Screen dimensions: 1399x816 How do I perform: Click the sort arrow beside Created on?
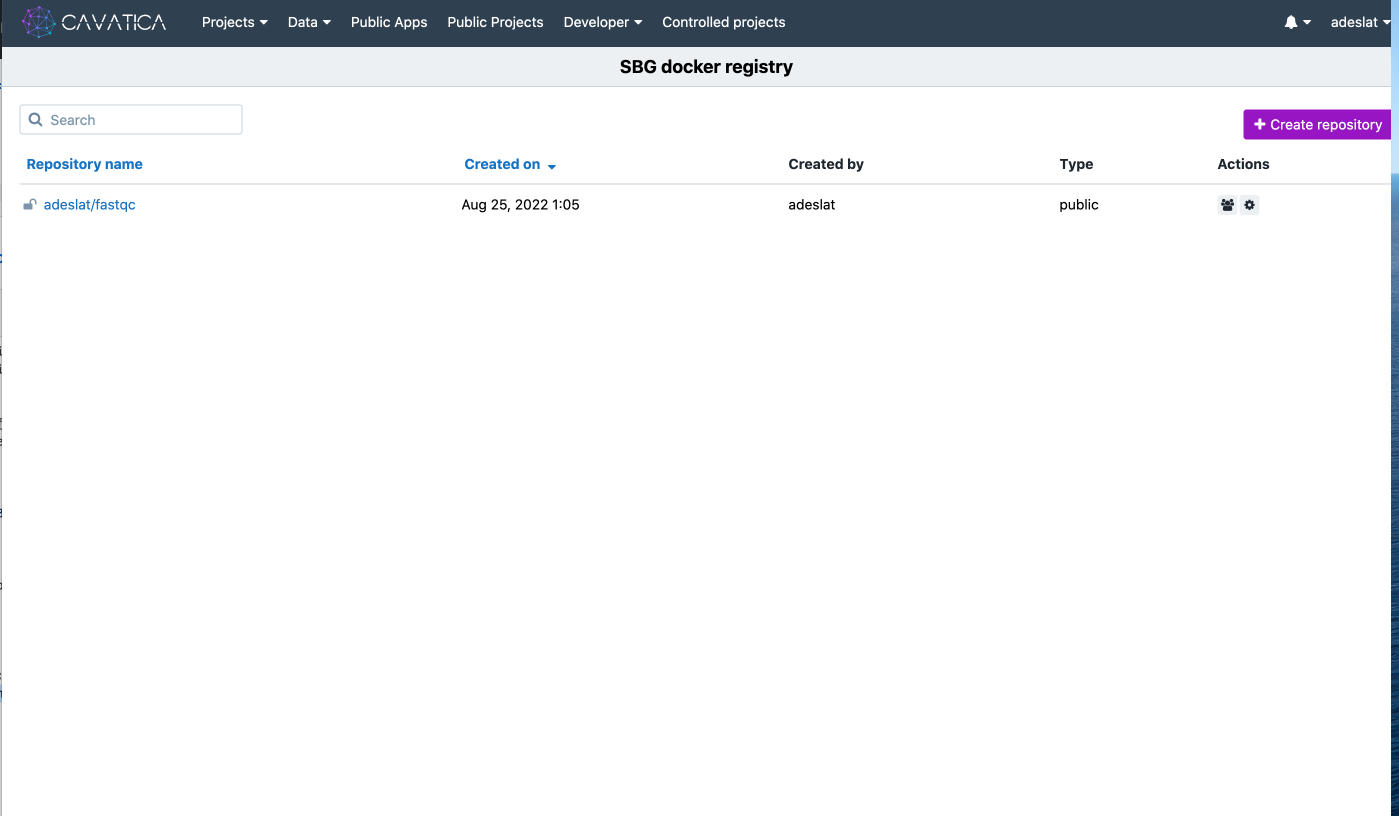pyautogui.click(x=552, y=166)
